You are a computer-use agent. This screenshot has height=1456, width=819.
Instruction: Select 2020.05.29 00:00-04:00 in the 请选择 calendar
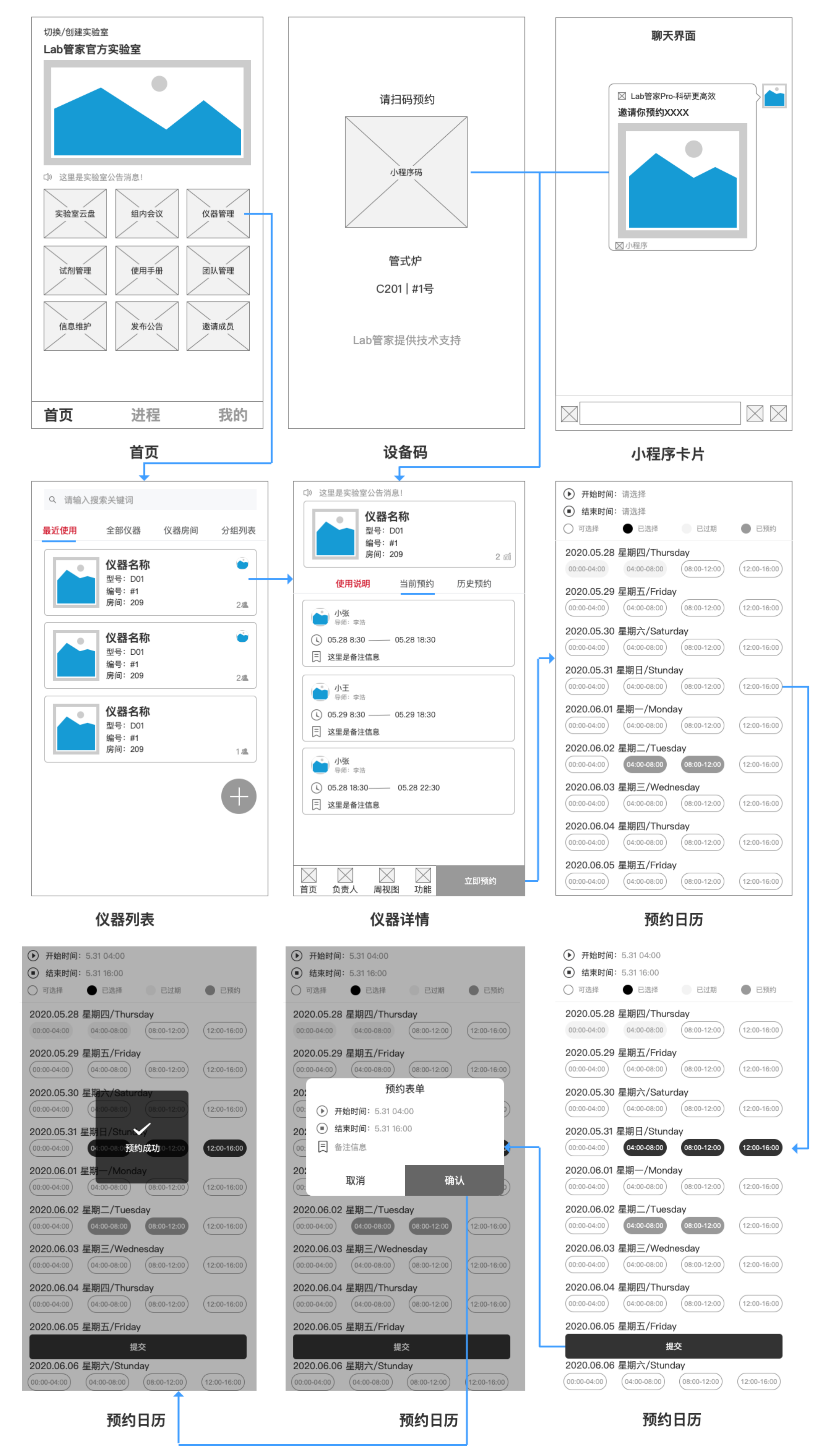point(587,608)
